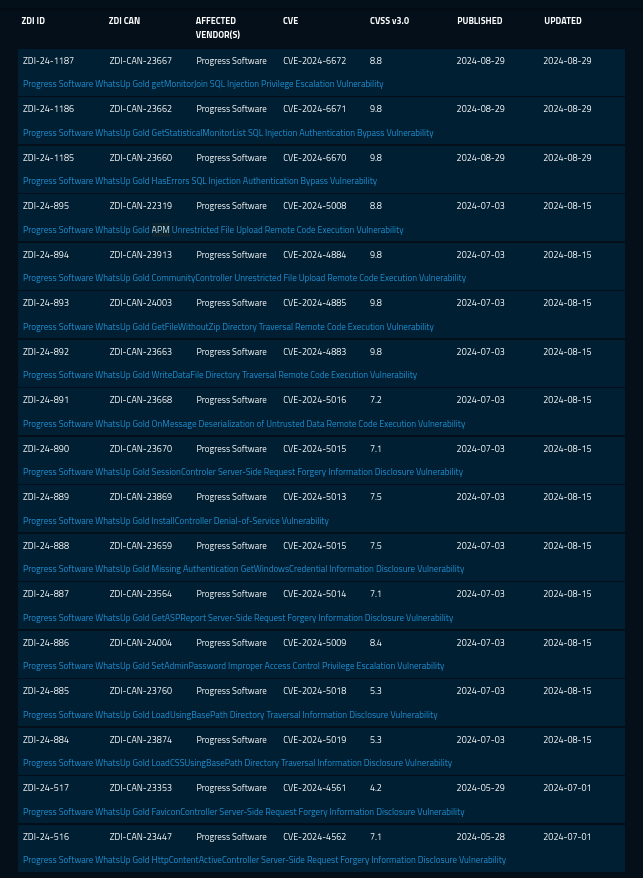This screenshot has width=643, height=878.
Task: Select the ZDI-24-1187 ID cell
Action: pyautogui.click(x=48, y=61)
